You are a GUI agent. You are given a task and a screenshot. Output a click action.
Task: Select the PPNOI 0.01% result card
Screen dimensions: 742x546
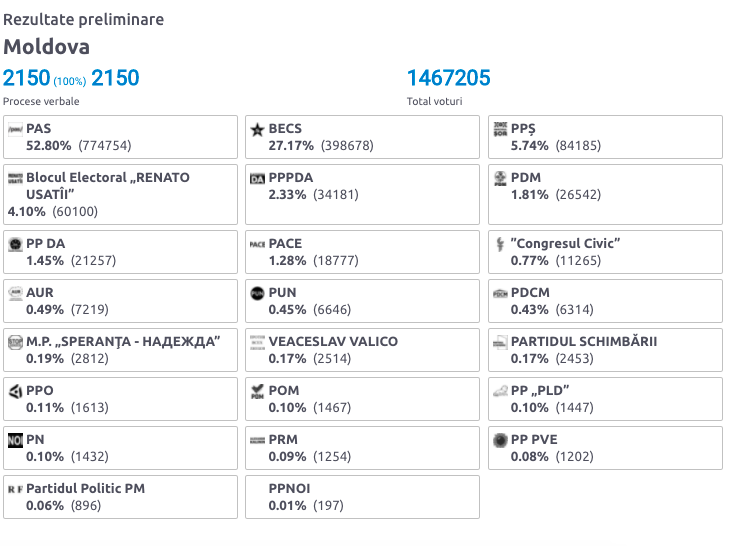coord(362,497)
